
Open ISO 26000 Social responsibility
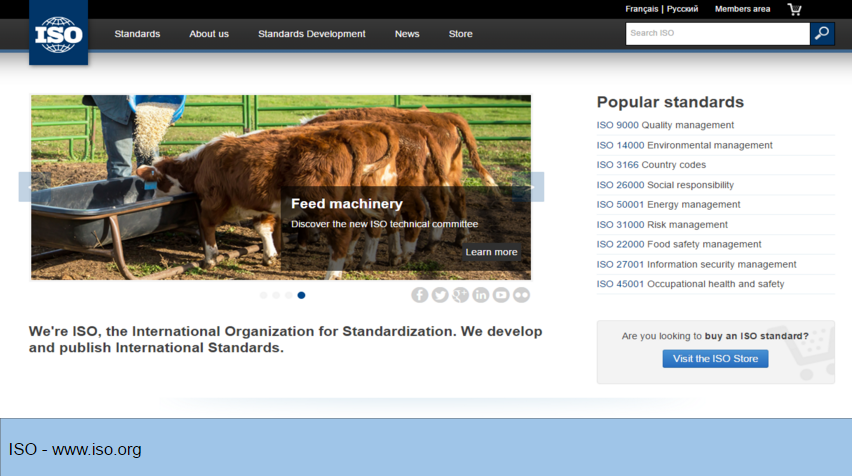[x=665, y=185]
